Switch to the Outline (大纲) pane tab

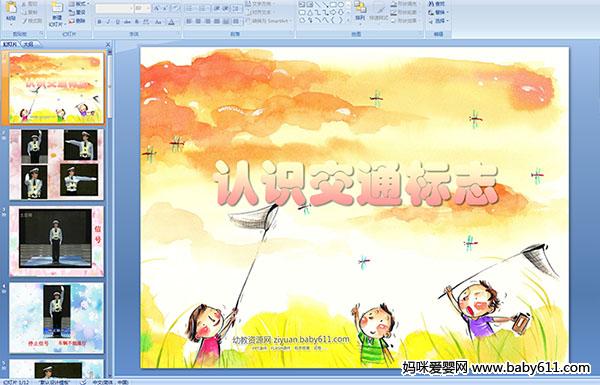(28, 44)
